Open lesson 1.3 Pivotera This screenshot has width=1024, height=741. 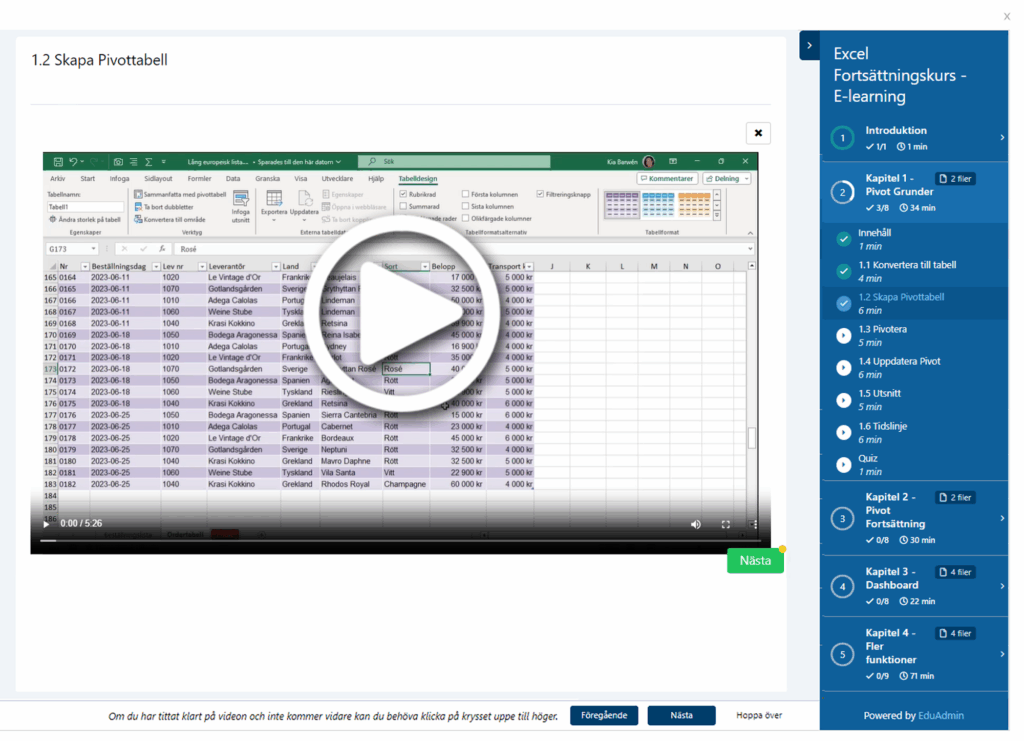[x=914, y=336]
